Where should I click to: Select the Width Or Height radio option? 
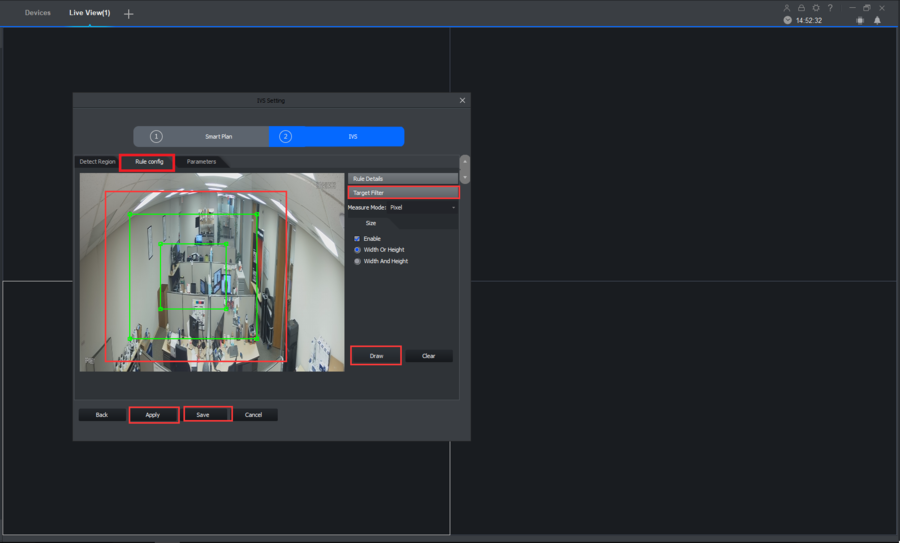(357, 250)
